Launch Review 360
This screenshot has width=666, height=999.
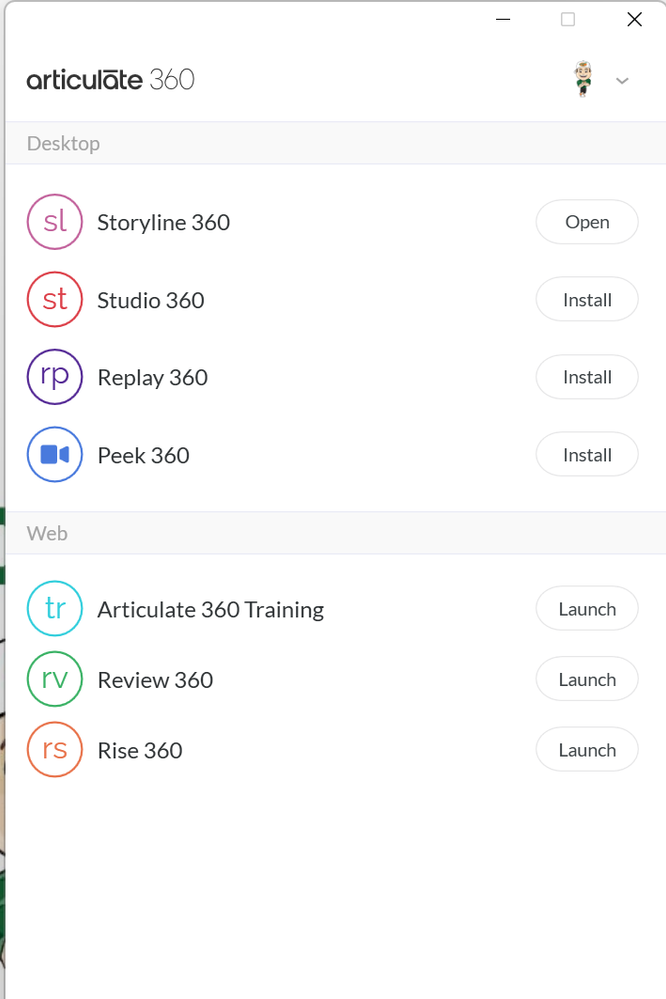click(587, 680)
